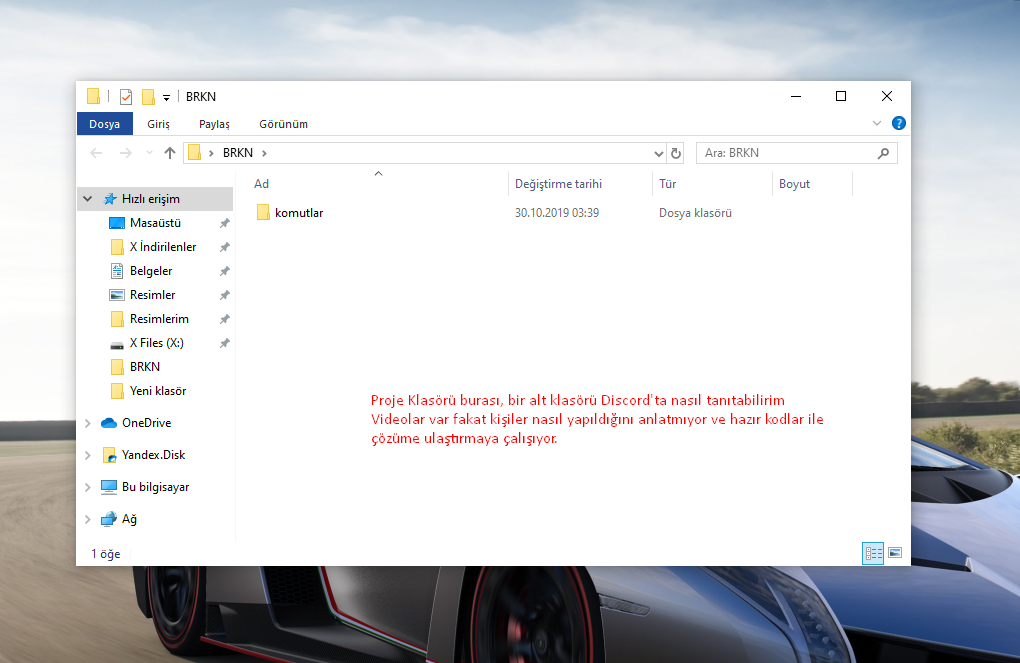The width and height of the screenshot is (1020, 663).
Task: Click BRKN in the address bar
Action: pyautogui.click(x=237, y=153)
